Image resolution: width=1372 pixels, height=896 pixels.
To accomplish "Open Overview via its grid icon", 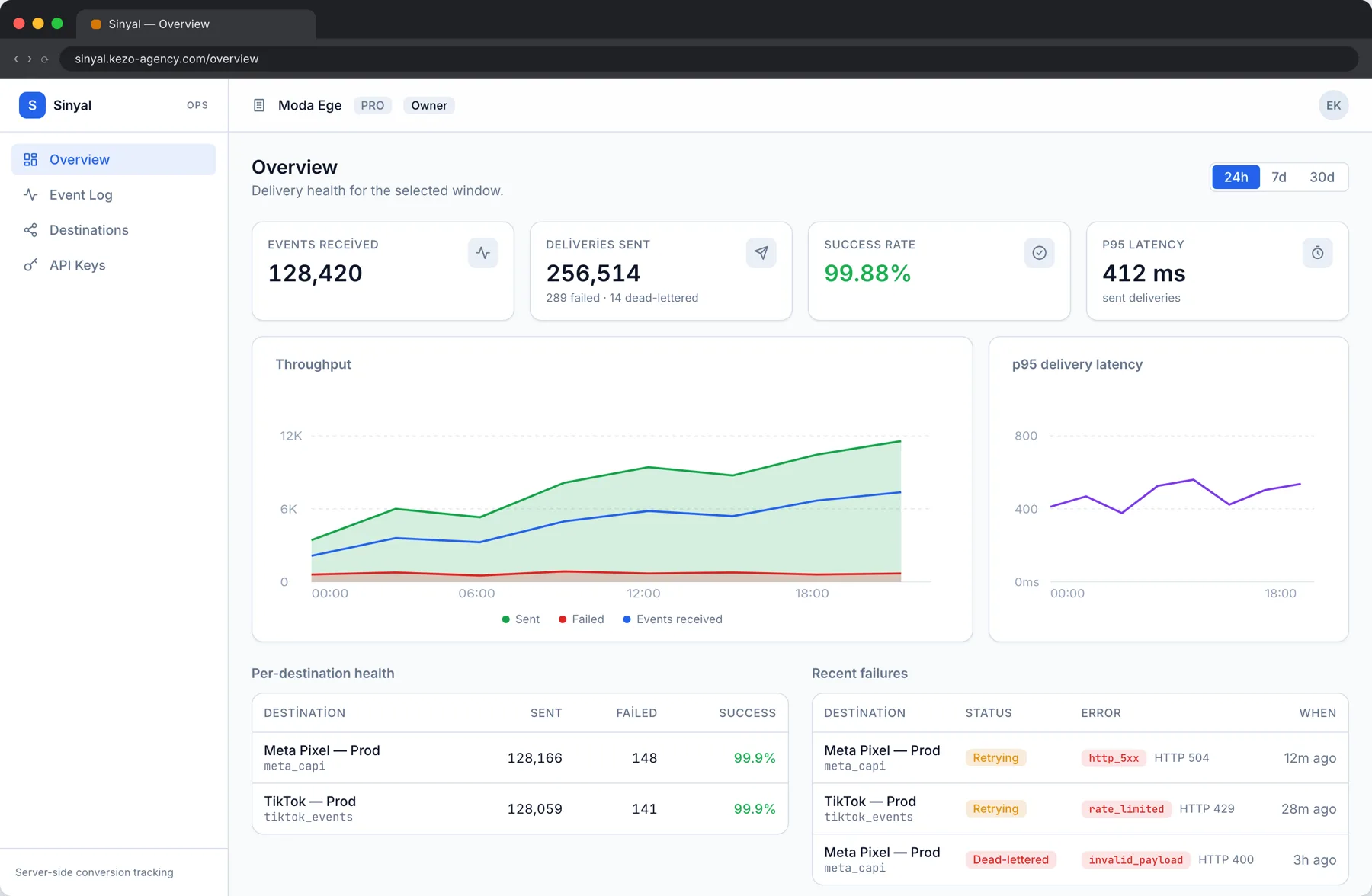I will [30, 159].
